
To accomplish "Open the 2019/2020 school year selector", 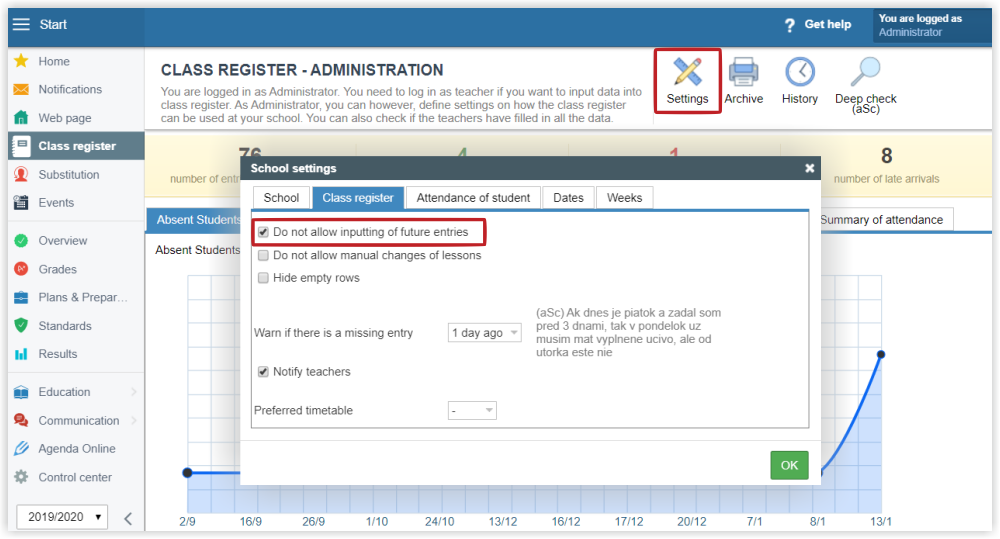I will coord(62,517).
